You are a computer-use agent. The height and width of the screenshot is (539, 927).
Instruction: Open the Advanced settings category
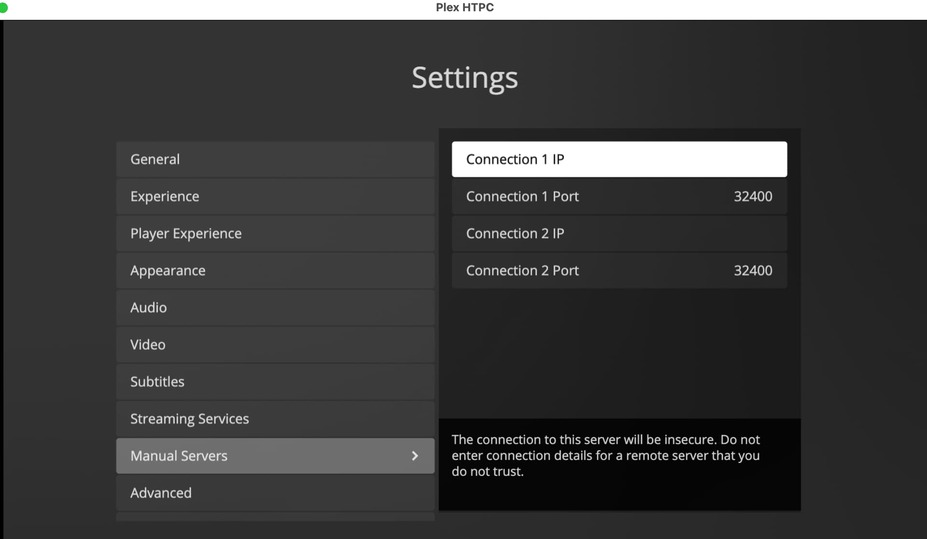275,493
